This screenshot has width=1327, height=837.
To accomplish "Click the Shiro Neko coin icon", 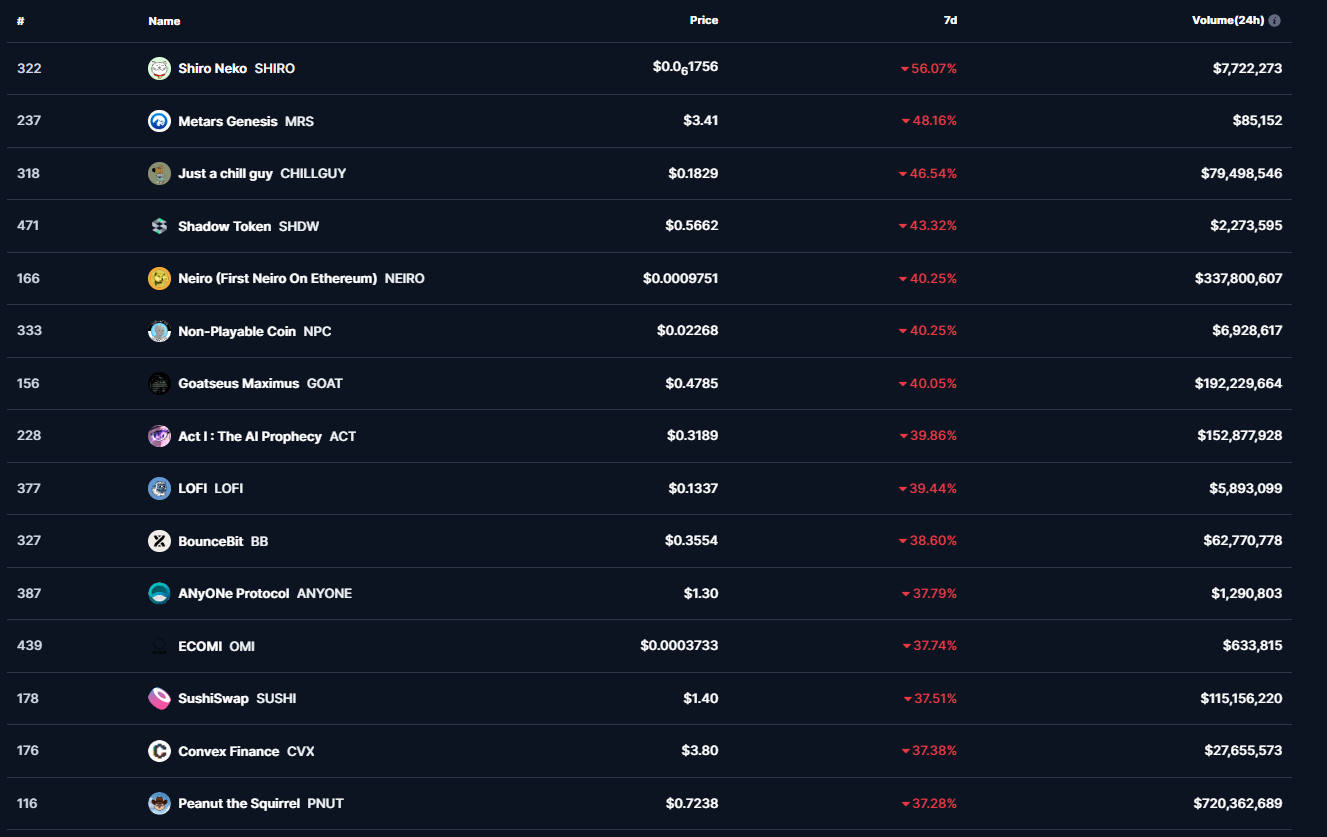I will [x=159, y=68].
